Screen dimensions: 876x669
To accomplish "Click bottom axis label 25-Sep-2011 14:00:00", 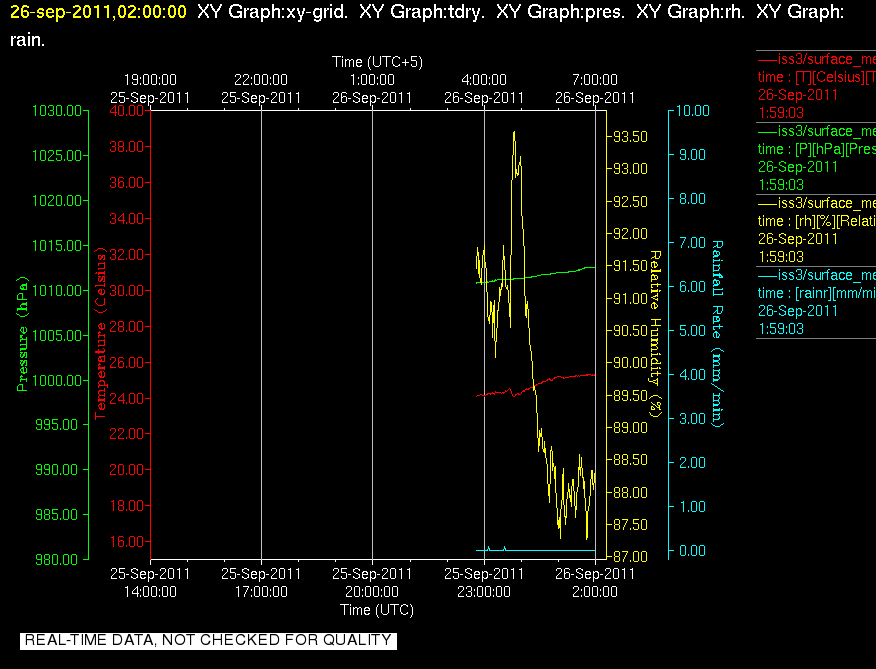I will tap(150, 582).
